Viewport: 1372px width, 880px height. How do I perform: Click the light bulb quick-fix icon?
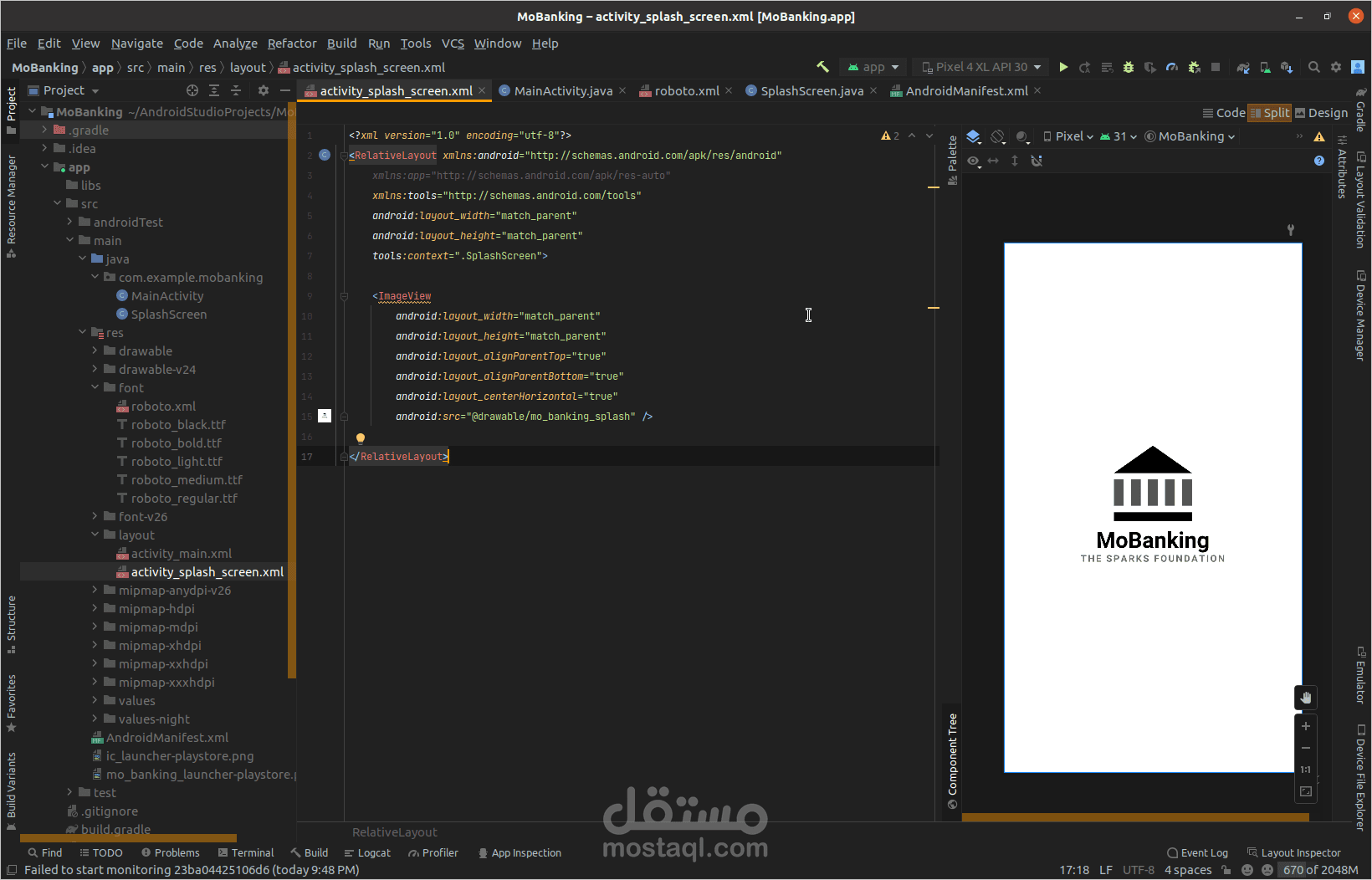coord(361,437)
